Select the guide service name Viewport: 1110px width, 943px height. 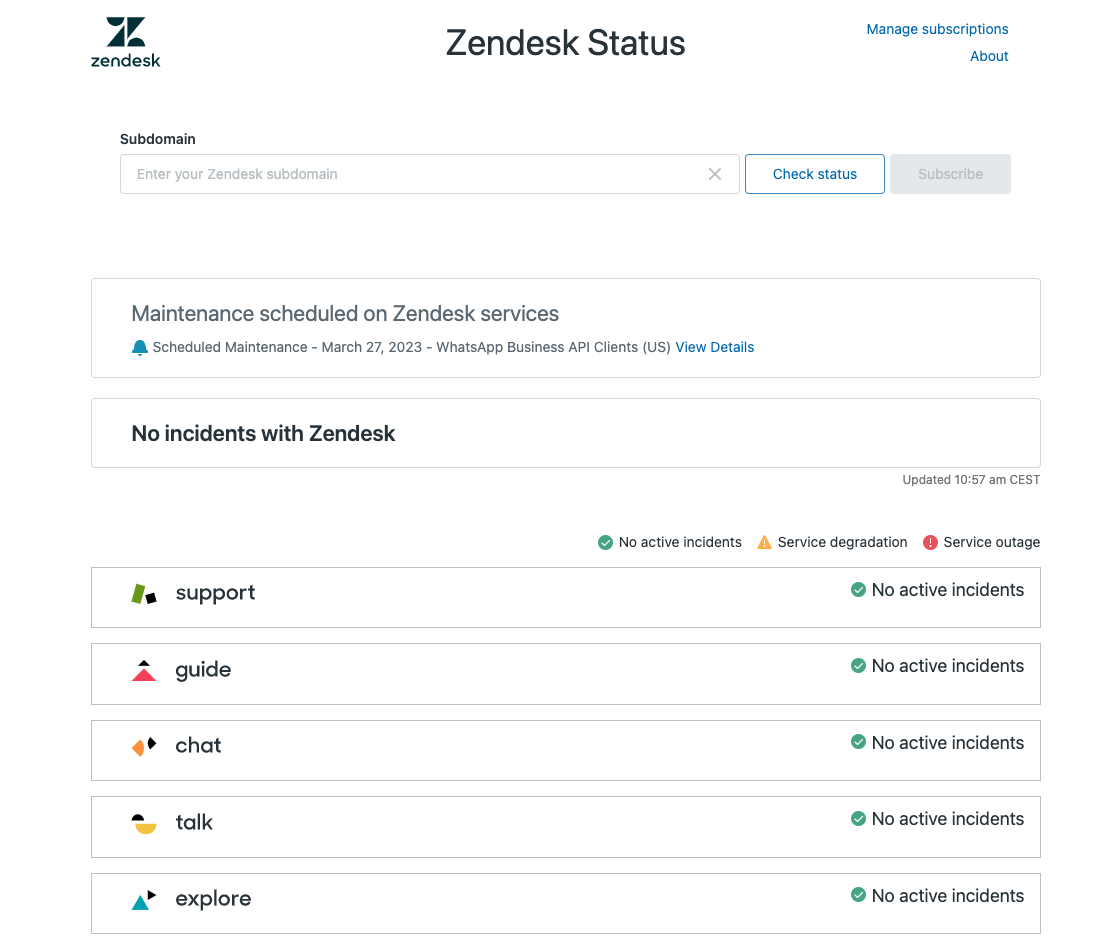(x=203, y=670)
